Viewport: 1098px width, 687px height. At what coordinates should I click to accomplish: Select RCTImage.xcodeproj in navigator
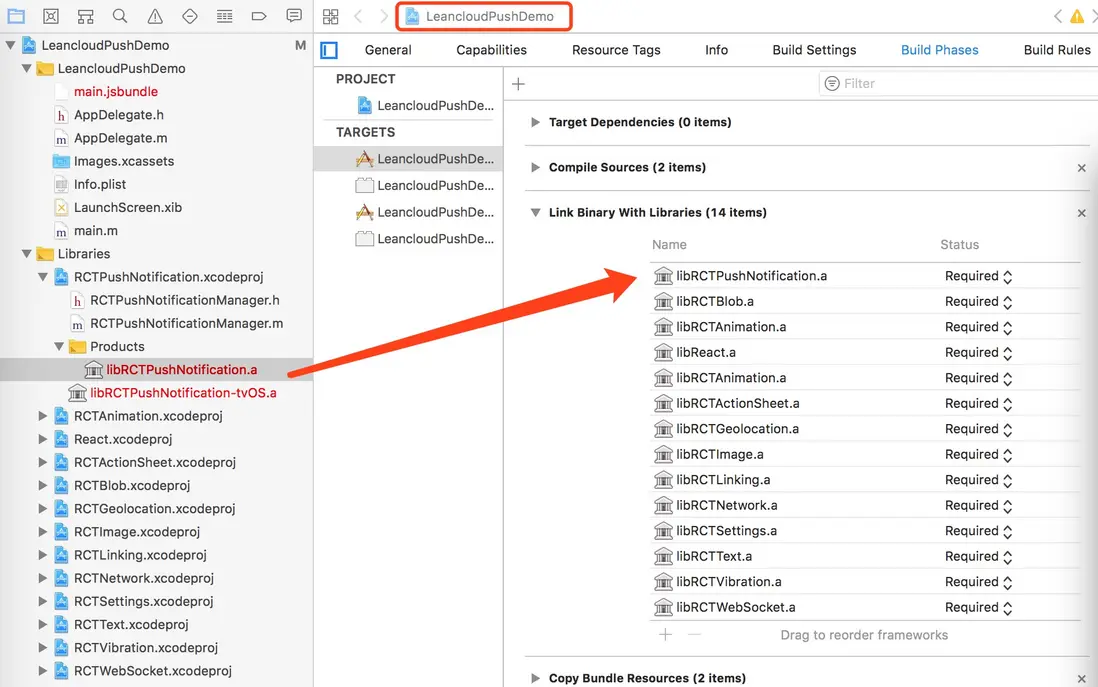tap(137, 532)
